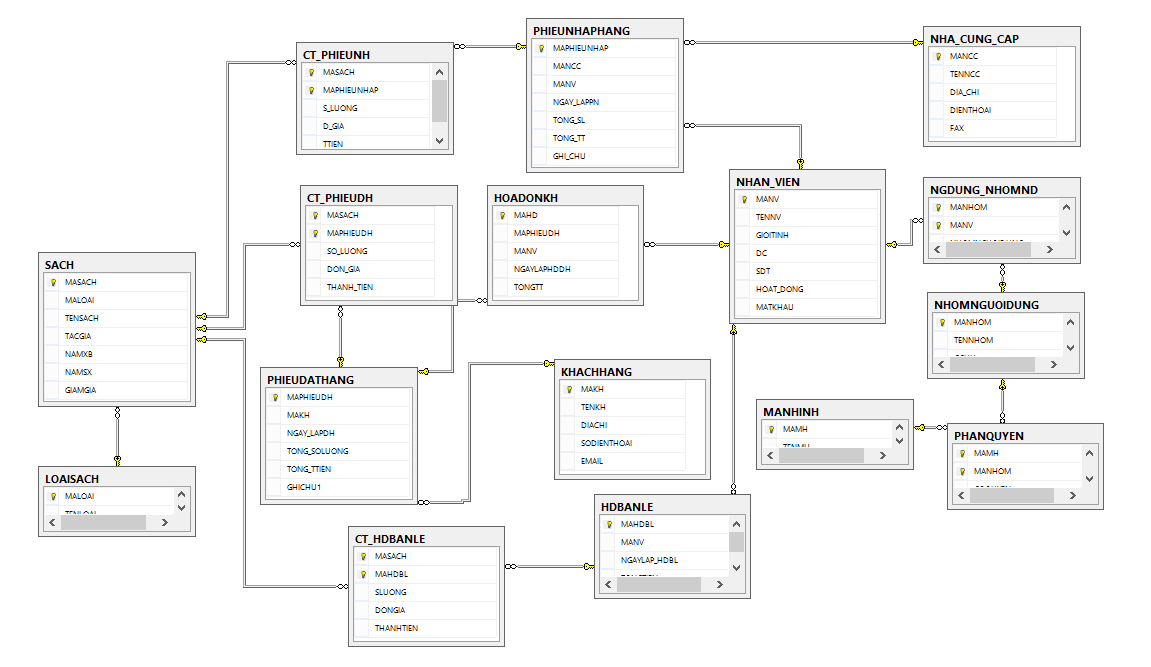Select key icon for MASACH in CT_HDBANLE
Viewport: 1151px width, 667px height.
(x=363, y=557)
